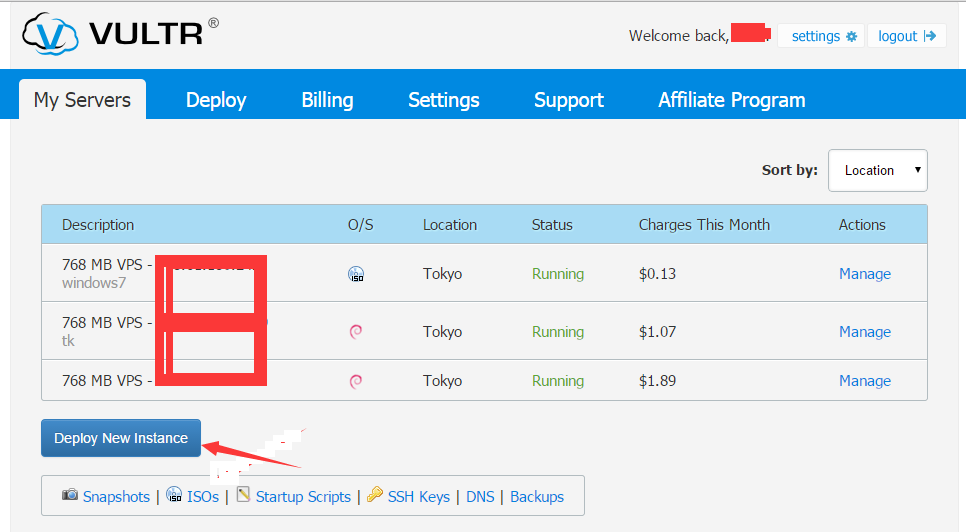Click the Debian icon in tk row
966x532 pixels.
[355, 332]
